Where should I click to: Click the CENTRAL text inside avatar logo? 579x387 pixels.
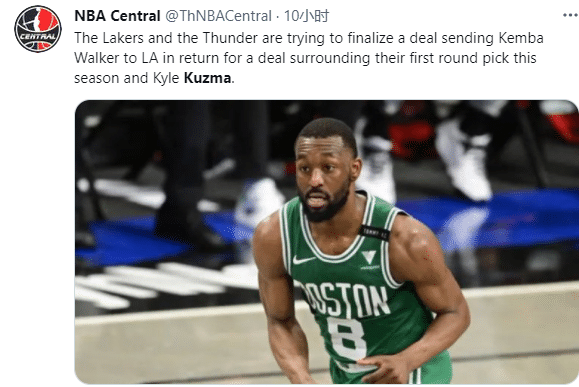(x=38, y=37)
